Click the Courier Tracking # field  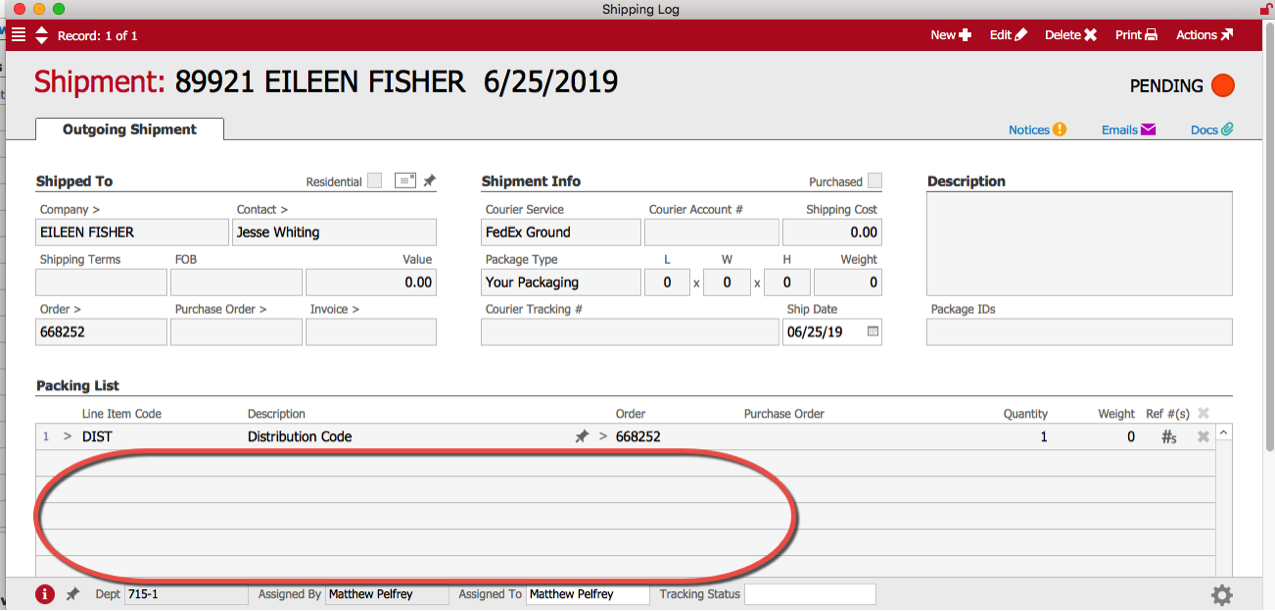point(630,332)
